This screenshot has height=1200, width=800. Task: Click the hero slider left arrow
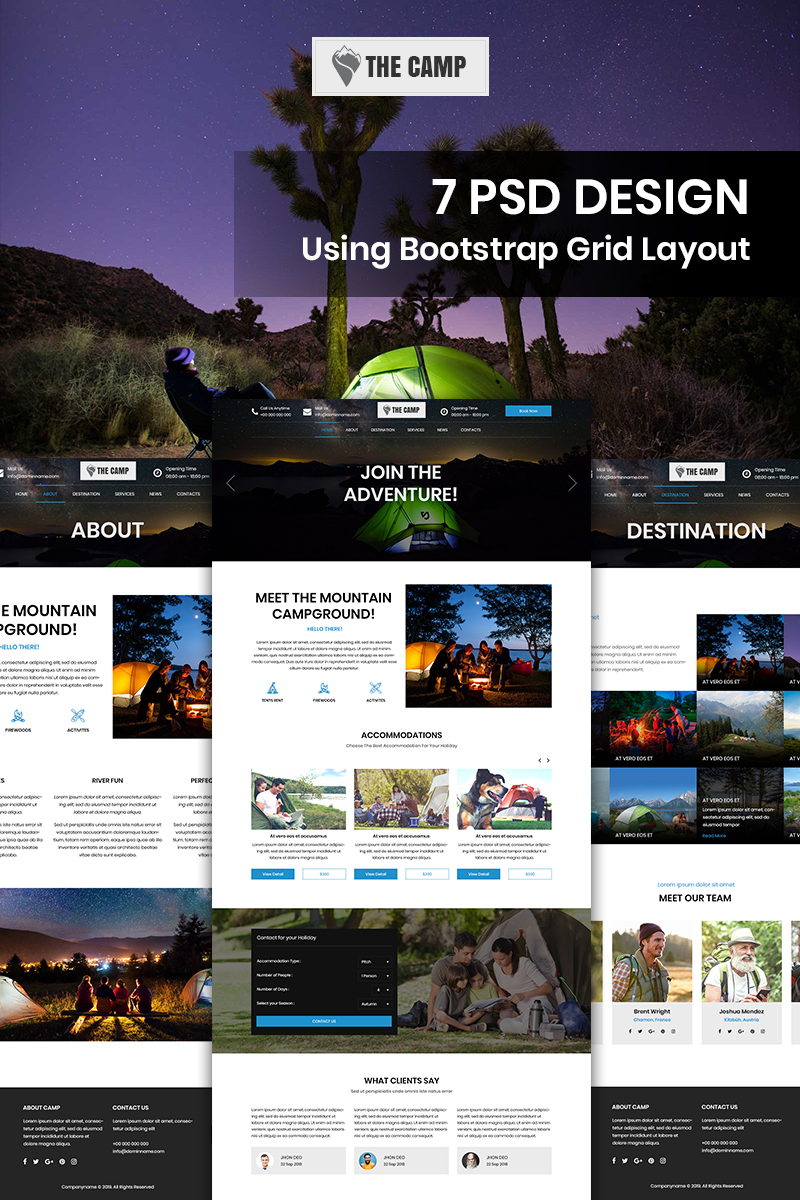(x=230, y=483)
